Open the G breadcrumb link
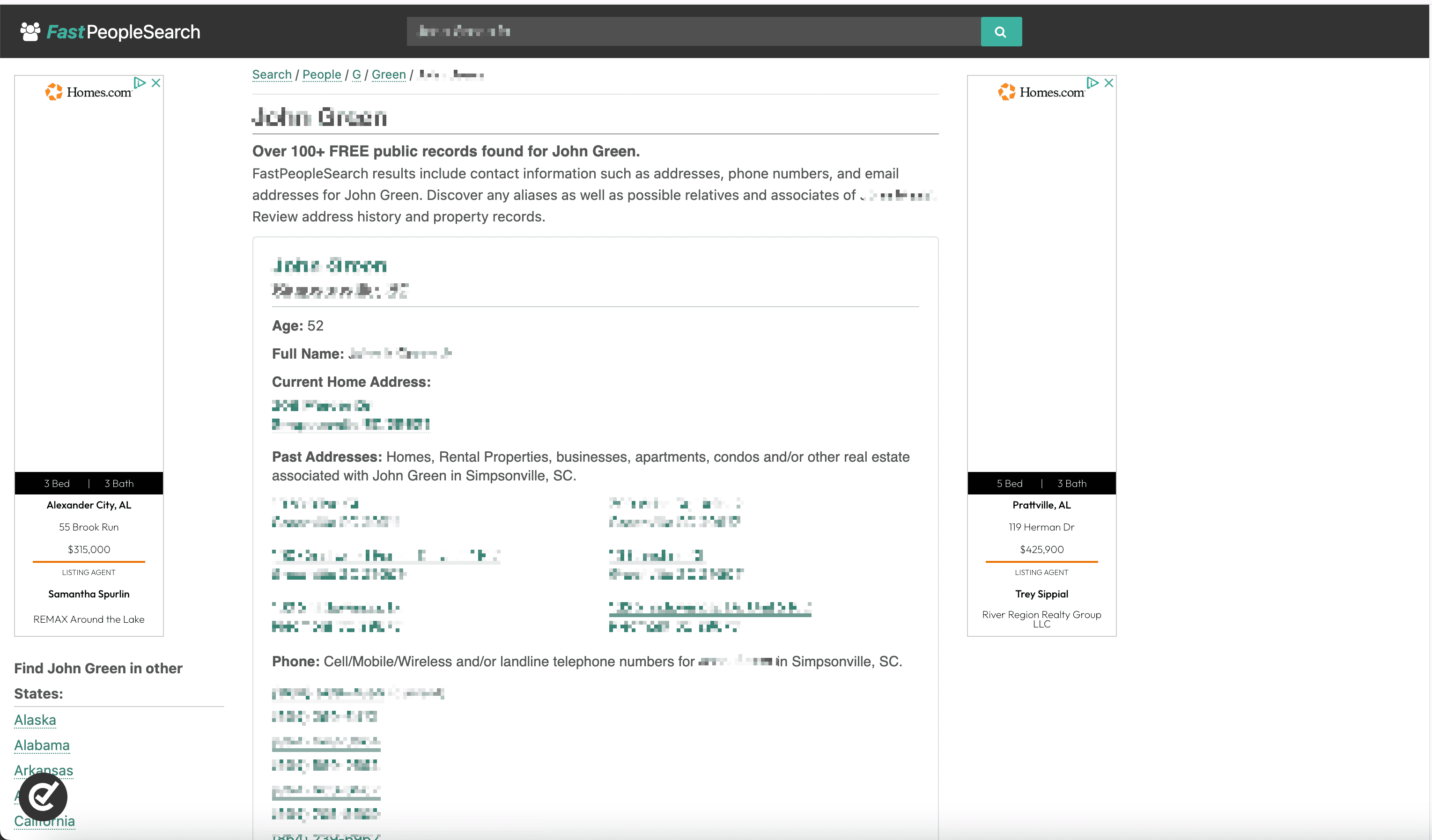The image size is (1432, 840). coord(356,74)
